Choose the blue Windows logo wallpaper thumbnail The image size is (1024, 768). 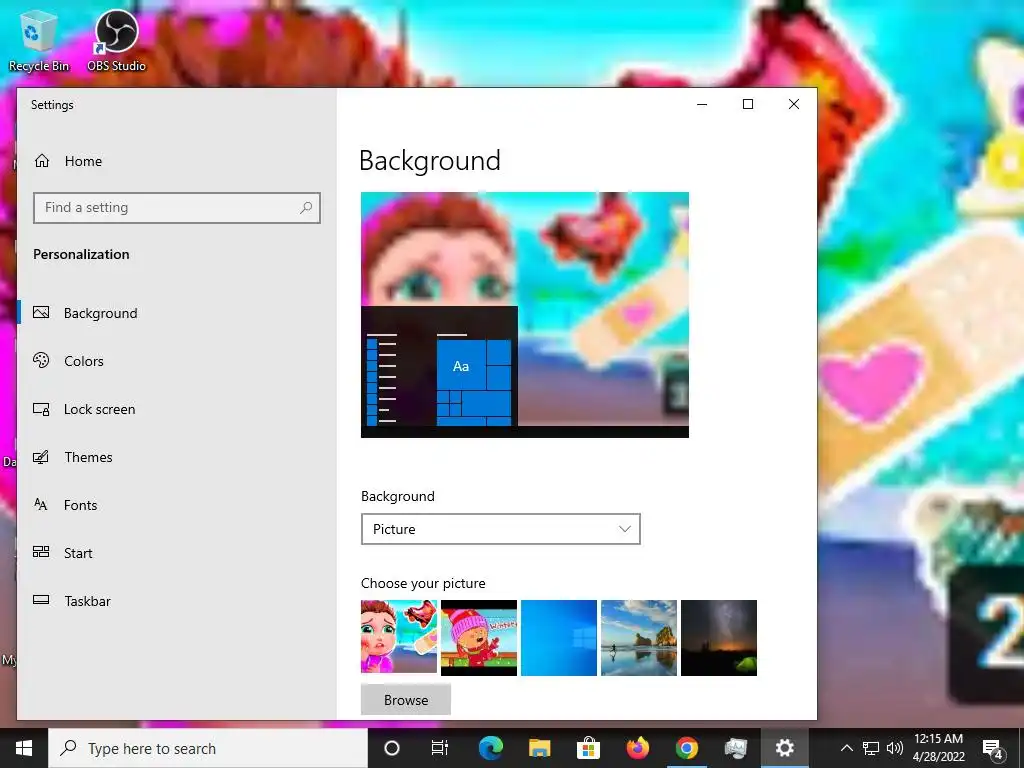tap(559, 637)
